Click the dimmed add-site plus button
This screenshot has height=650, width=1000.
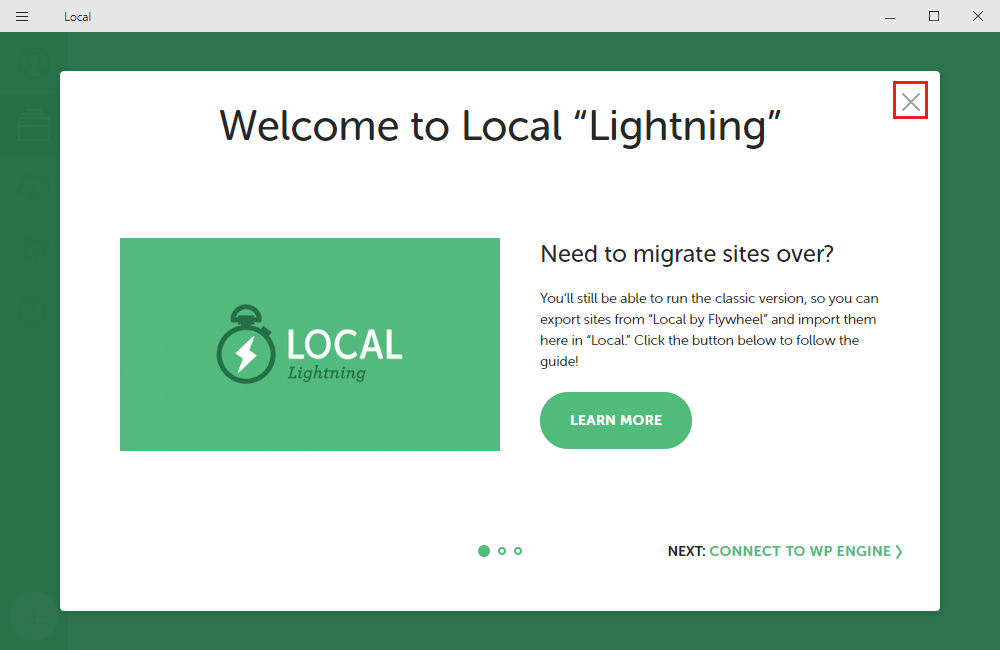coord(33,615)
